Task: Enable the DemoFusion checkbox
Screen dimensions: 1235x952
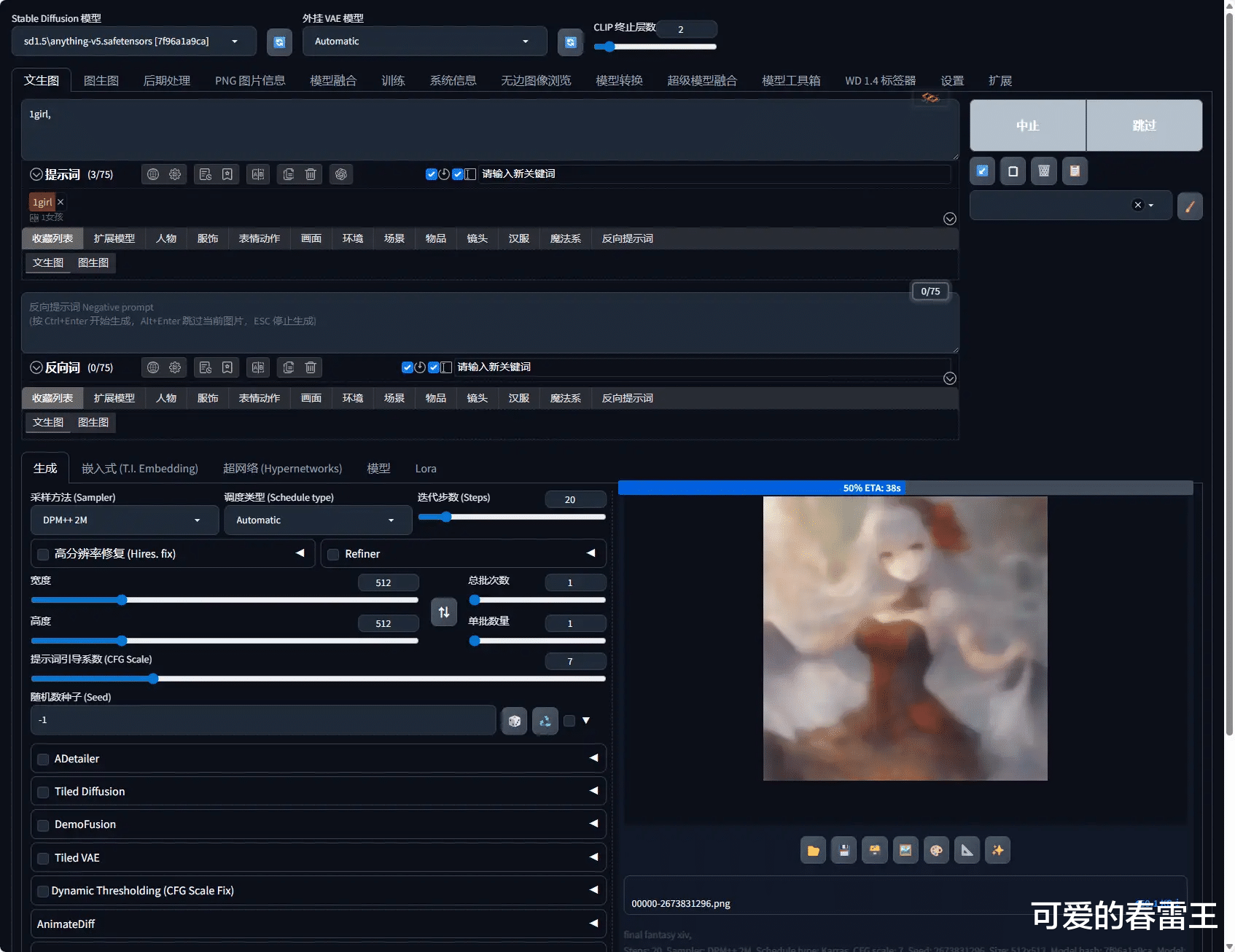Action: coord(43,825)
